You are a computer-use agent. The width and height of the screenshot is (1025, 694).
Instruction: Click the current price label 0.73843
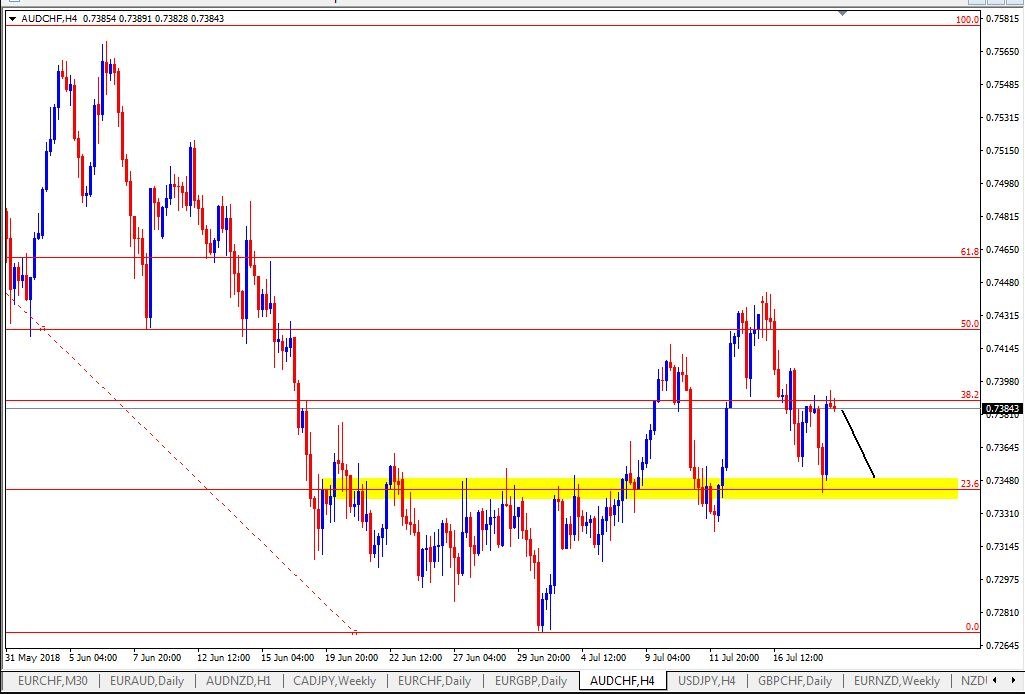pyautogui.click(x=1001, y=408)
